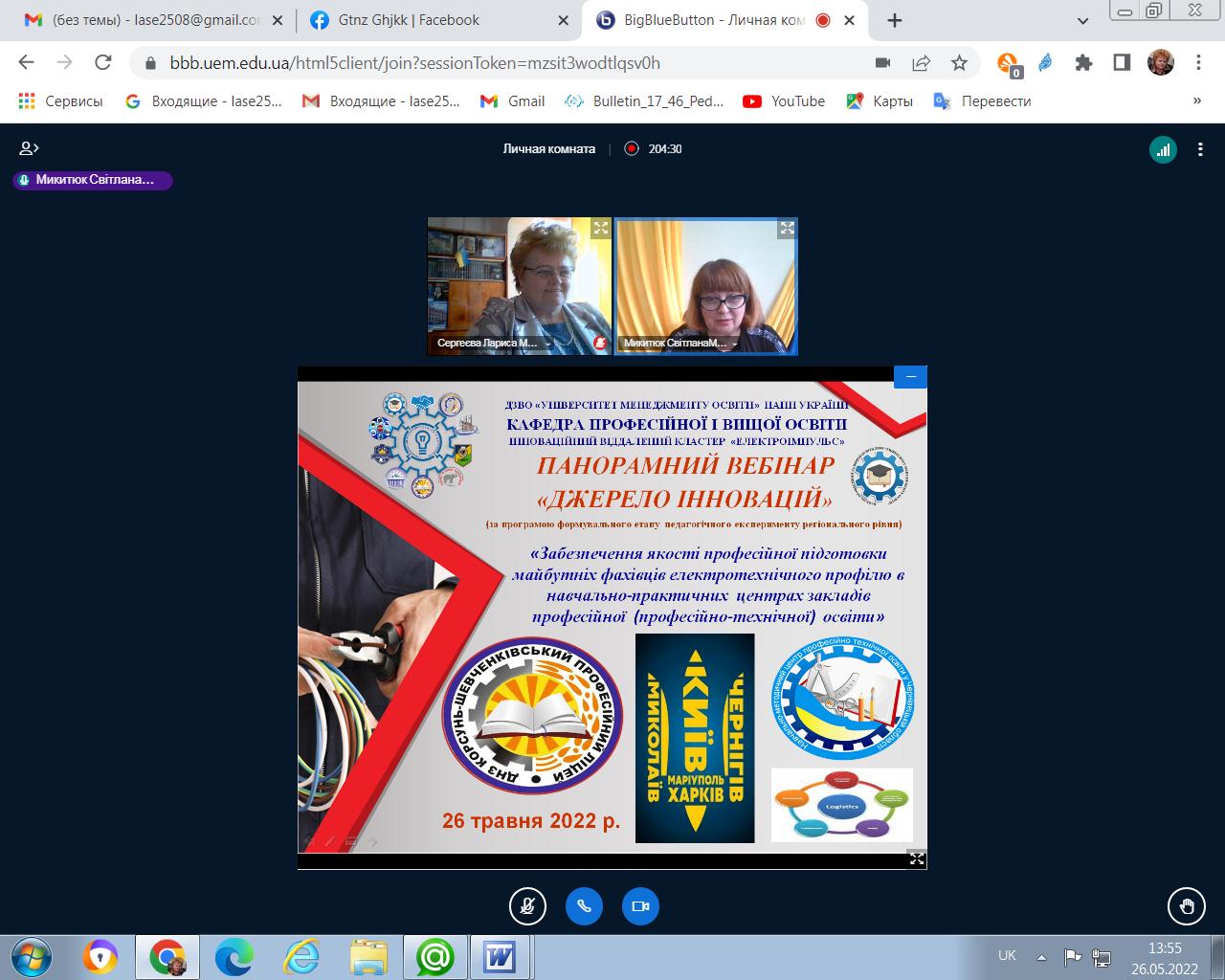The image size is (1225, 980).
Task: Toggle webcam sharing
Action: 641,906
